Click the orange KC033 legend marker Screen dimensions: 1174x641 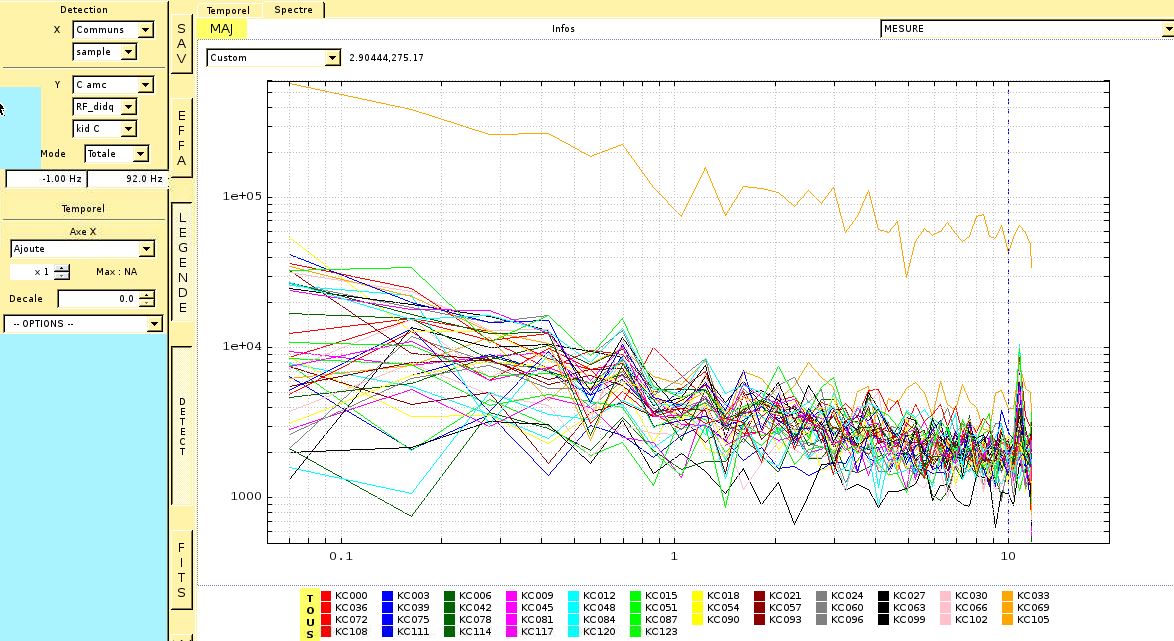pyautogui.click(x=1008, y=596)
